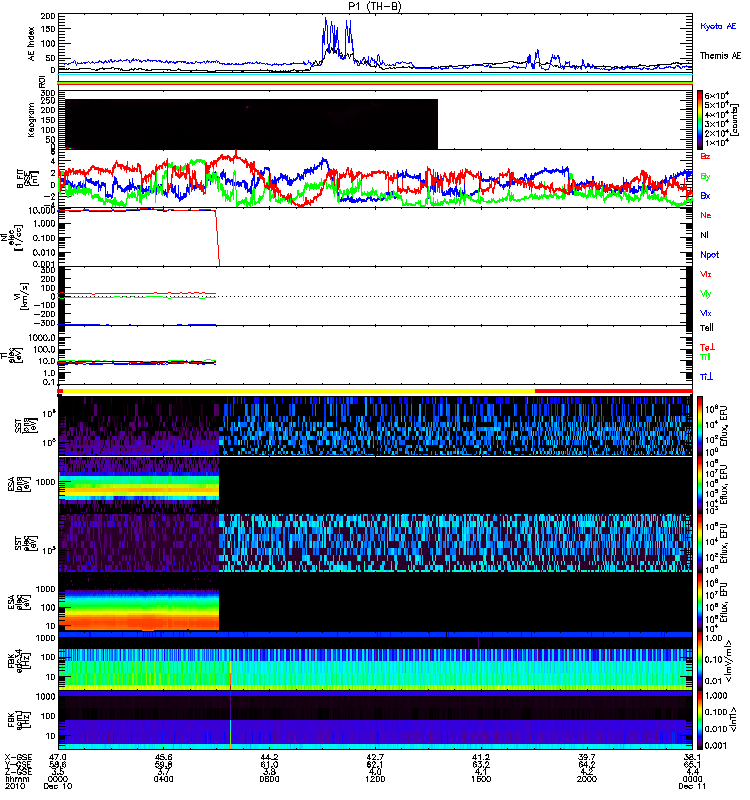Click the year label 2010
The height and width of the screenshot is (800, 750).
[x=15, y=786]
